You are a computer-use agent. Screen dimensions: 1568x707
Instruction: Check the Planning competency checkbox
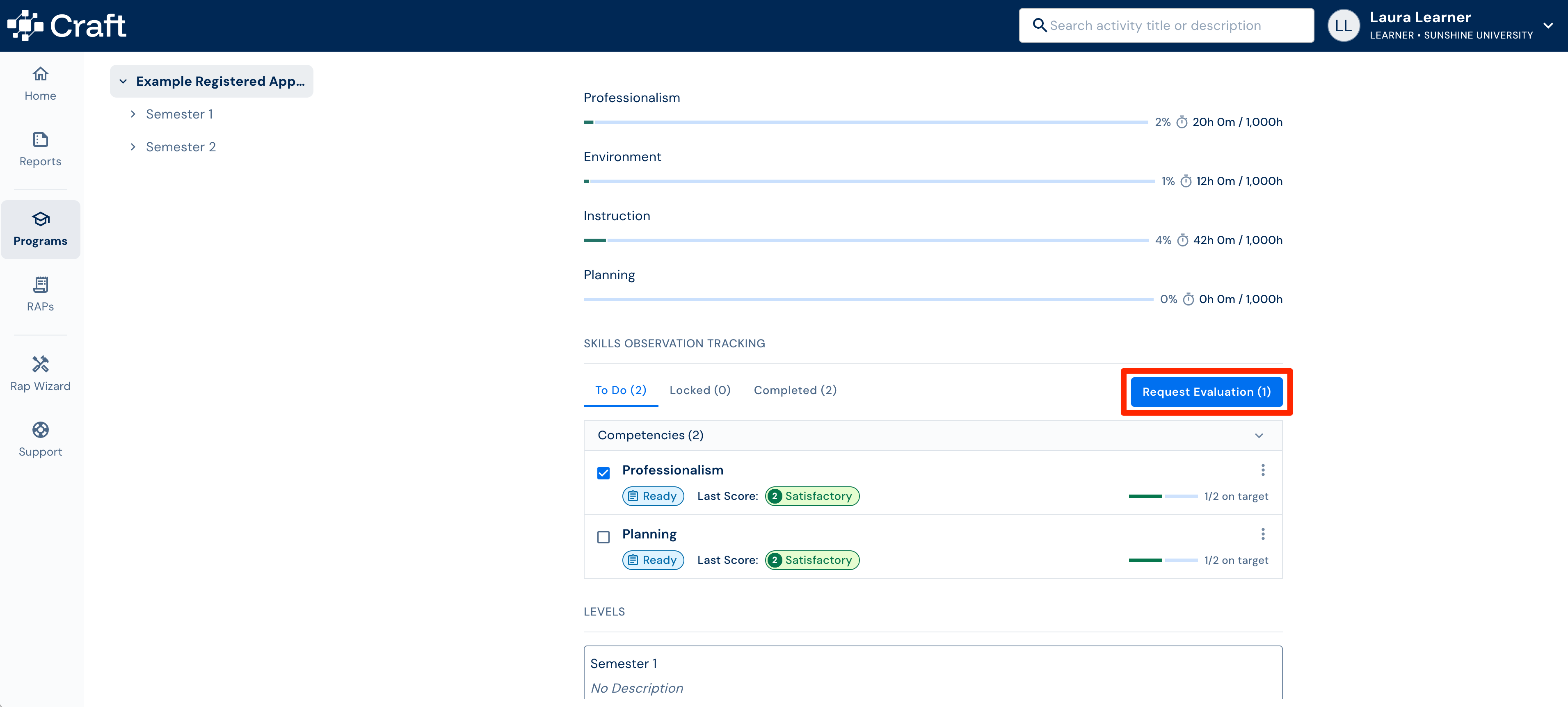click(x=603, y=537)
